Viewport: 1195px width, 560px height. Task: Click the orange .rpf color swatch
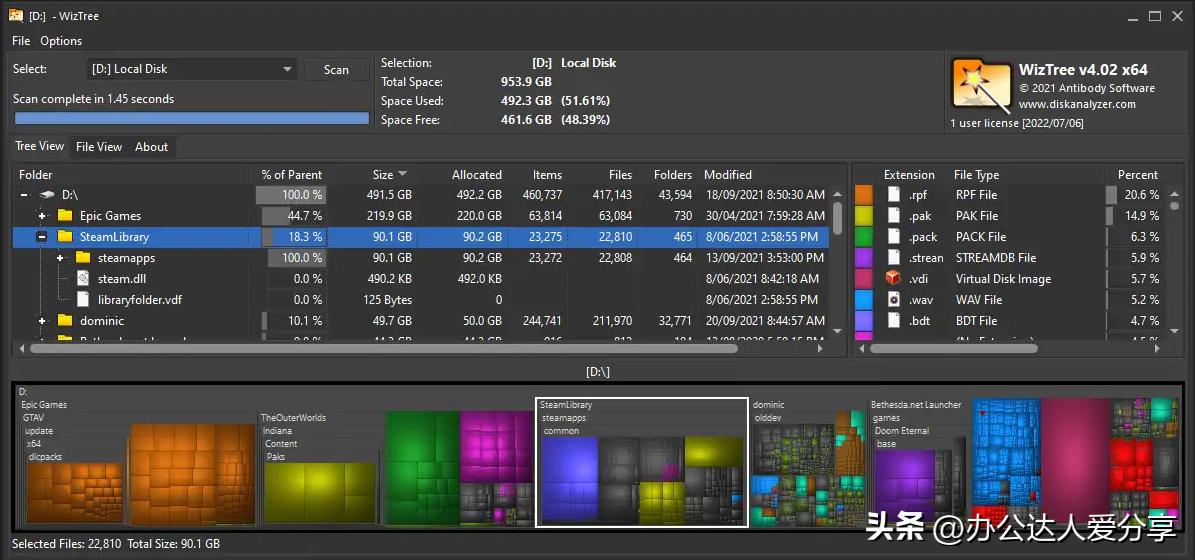tap(864, 195)
